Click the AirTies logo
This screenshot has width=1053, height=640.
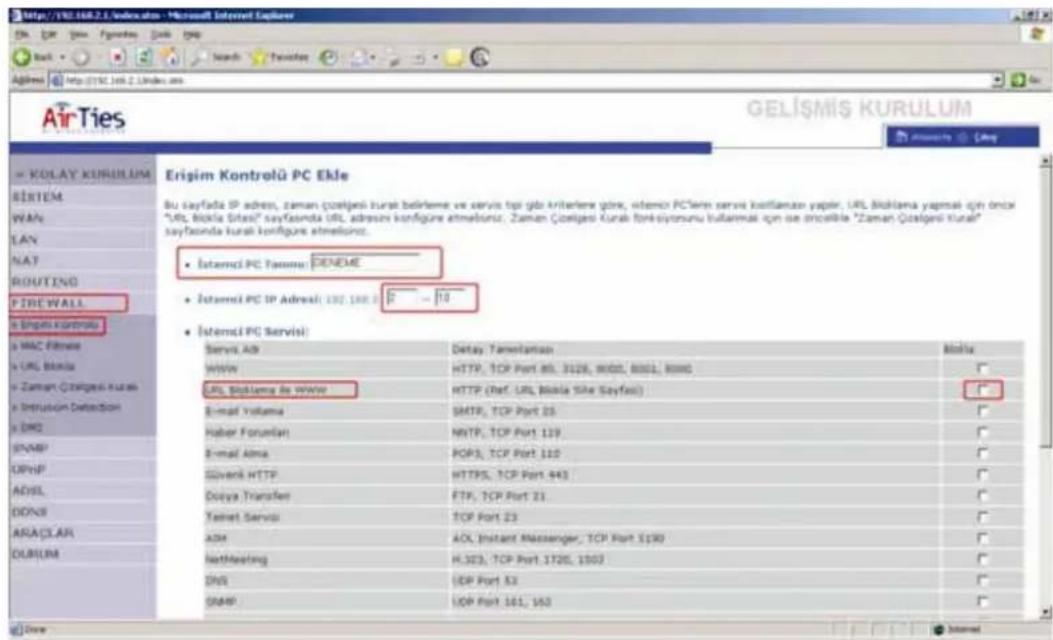pyautogui.click(x=84, y=118)
